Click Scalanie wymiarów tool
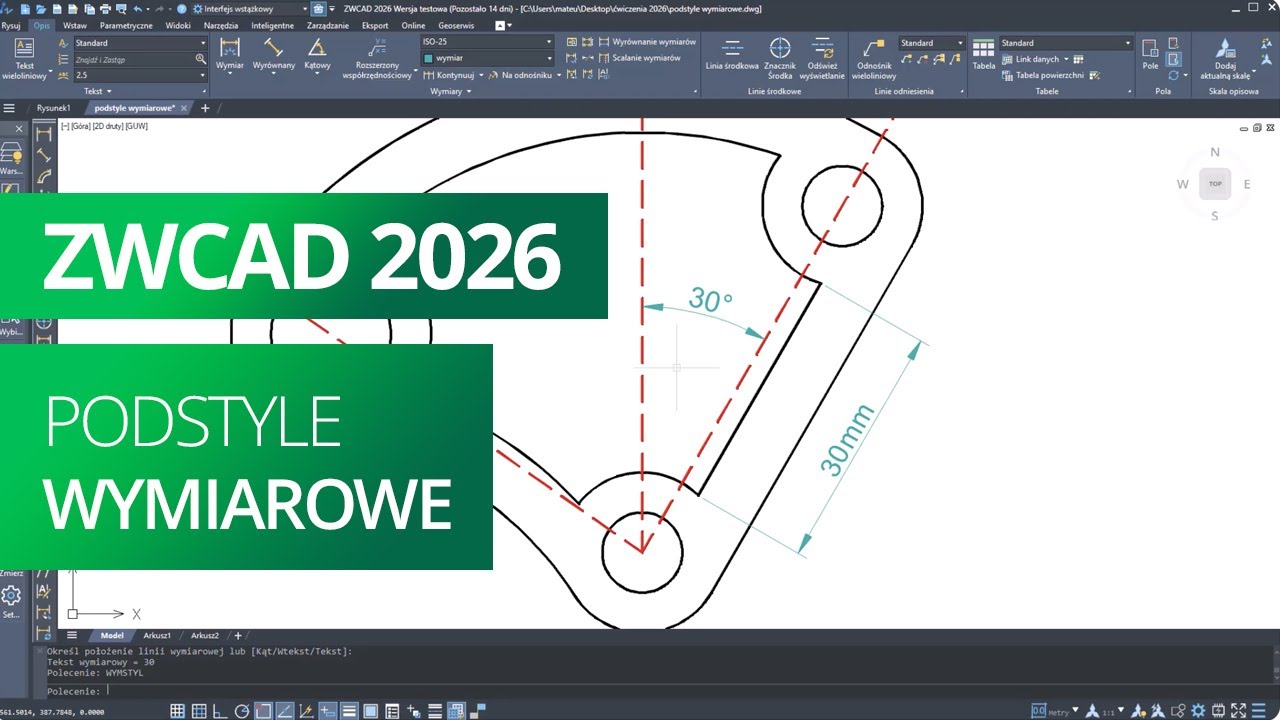The width and height of the screenshot is (1280, 720). click(639, 58)
